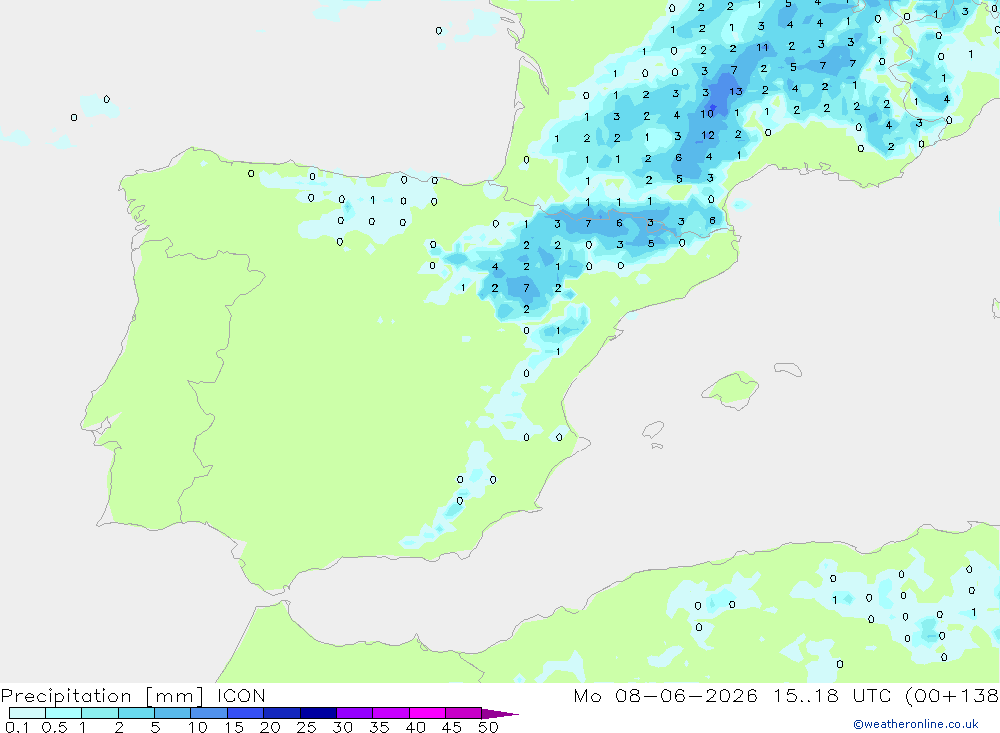This screenshot has height=733, width=1000.
Task: Select the 0.1–0.5 mm lightest cyan legend swatch
Action: pos(27,713)
